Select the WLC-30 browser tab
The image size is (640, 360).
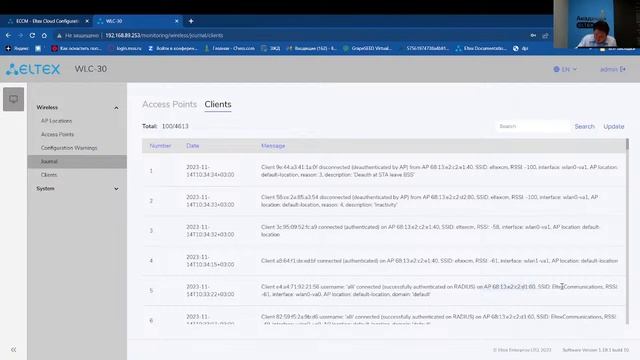tap(137, 21)
